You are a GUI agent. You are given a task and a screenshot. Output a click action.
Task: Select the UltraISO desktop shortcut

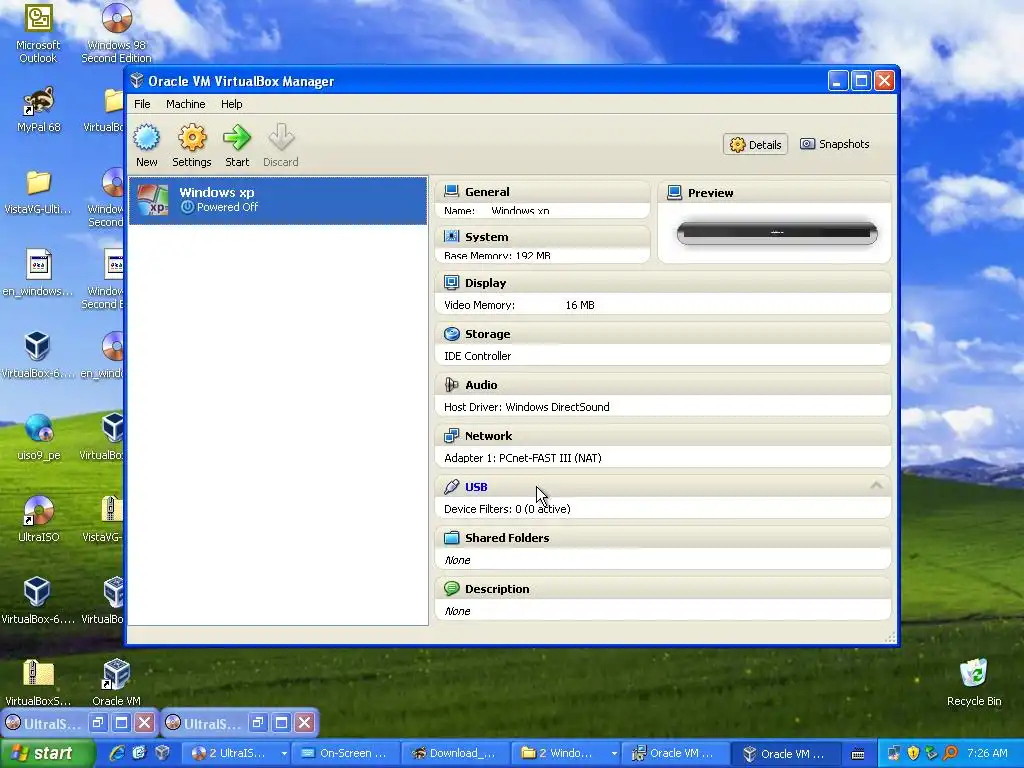[38, 511]
